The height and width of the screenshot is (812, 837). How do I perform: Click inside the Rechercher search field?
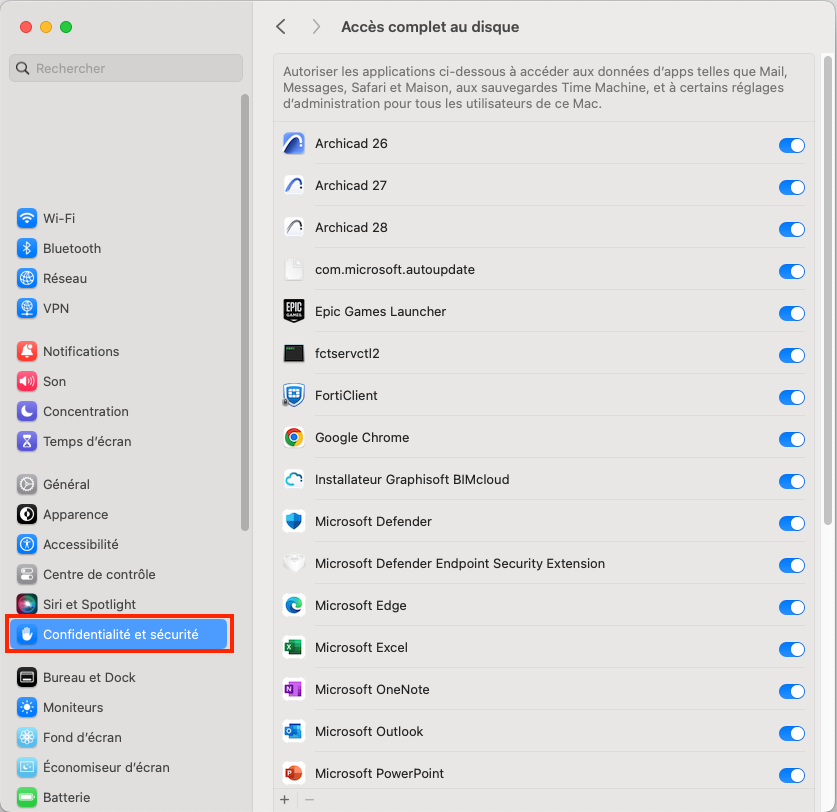125,67
